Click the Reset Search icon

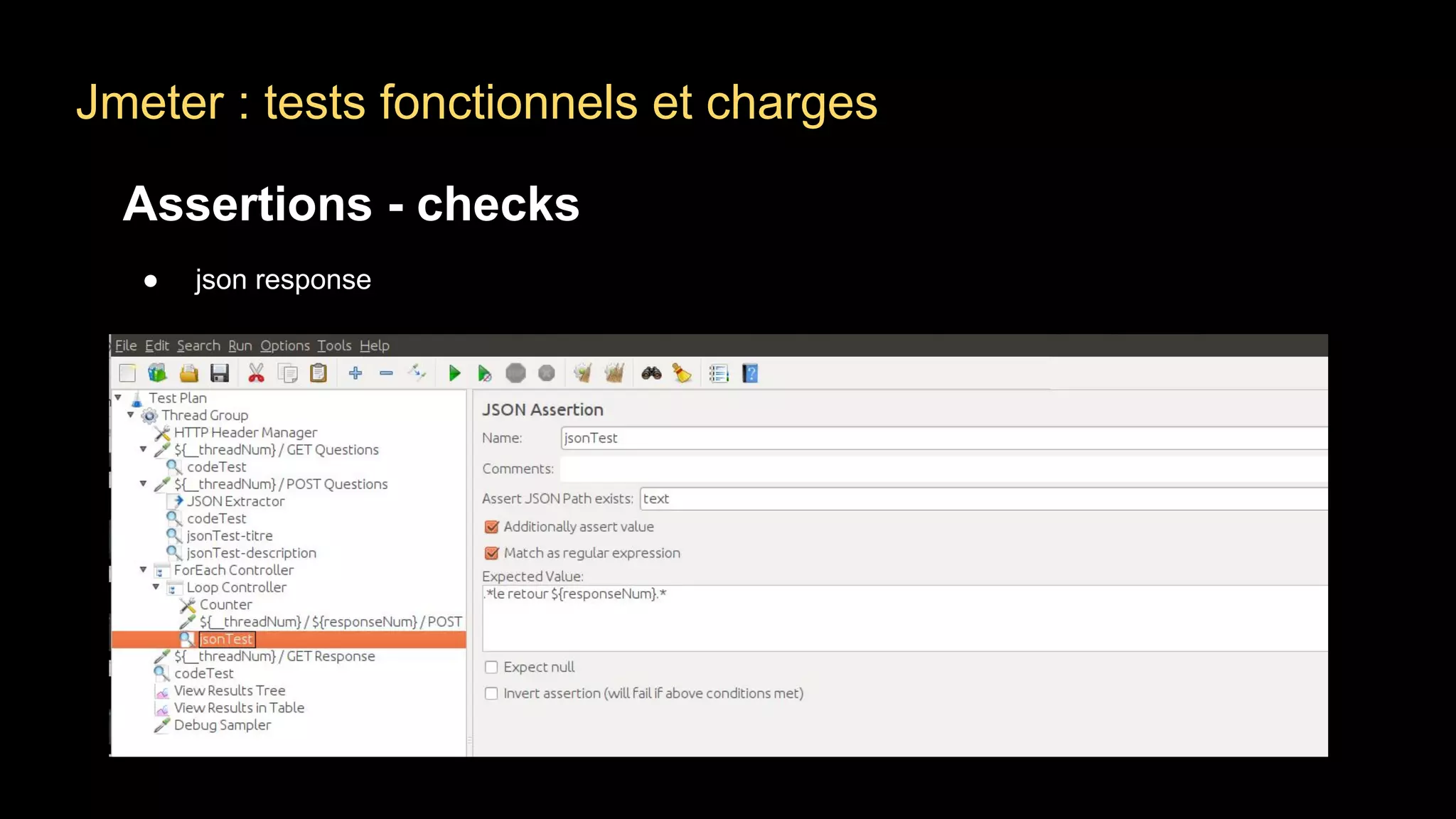[682, 373]
